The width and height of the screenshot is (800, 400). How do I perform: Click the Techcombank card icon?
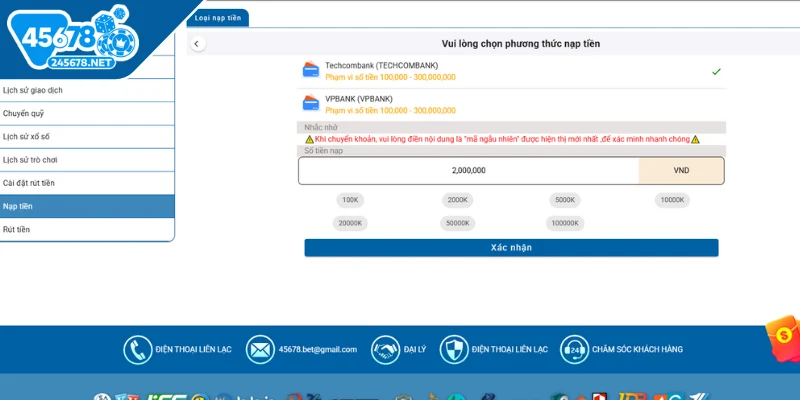pyautogui.click(x=311, y=70)
